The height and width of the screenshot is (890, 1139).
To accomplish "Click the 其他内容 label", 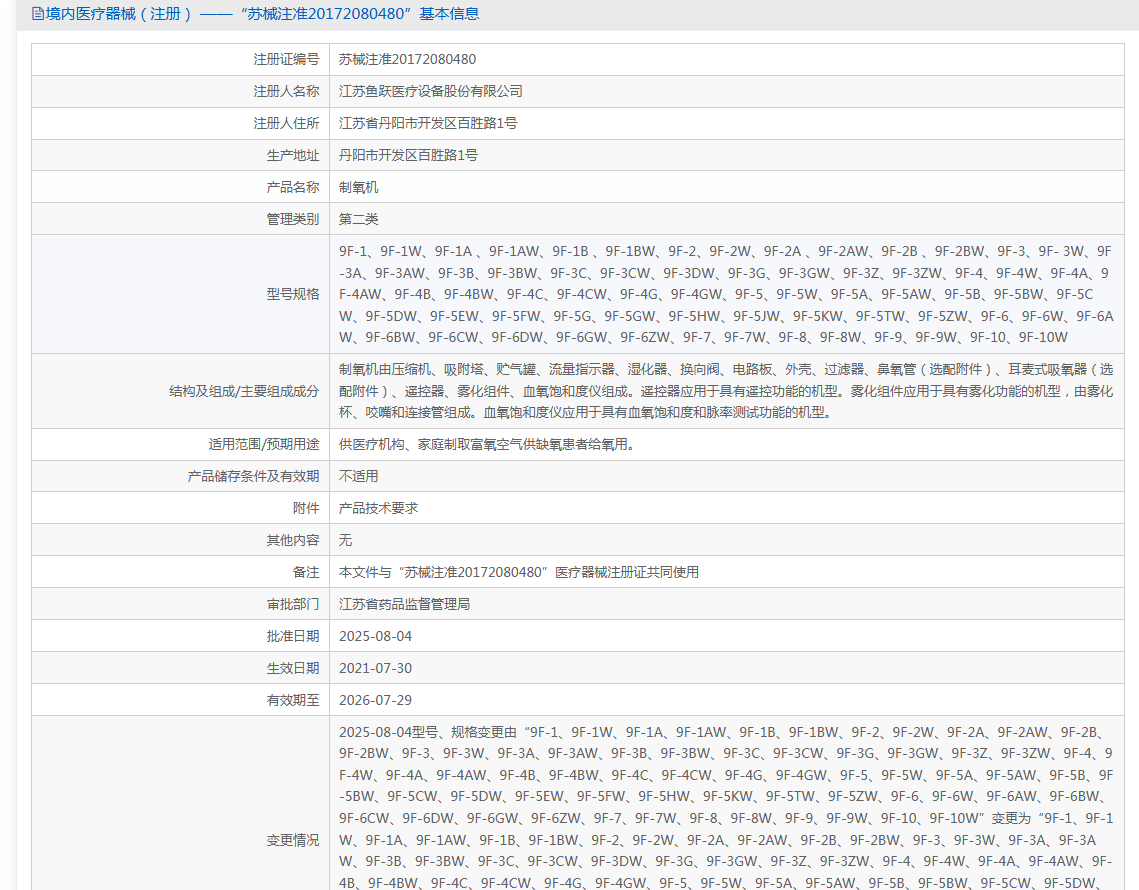I will tap(293, 541).
